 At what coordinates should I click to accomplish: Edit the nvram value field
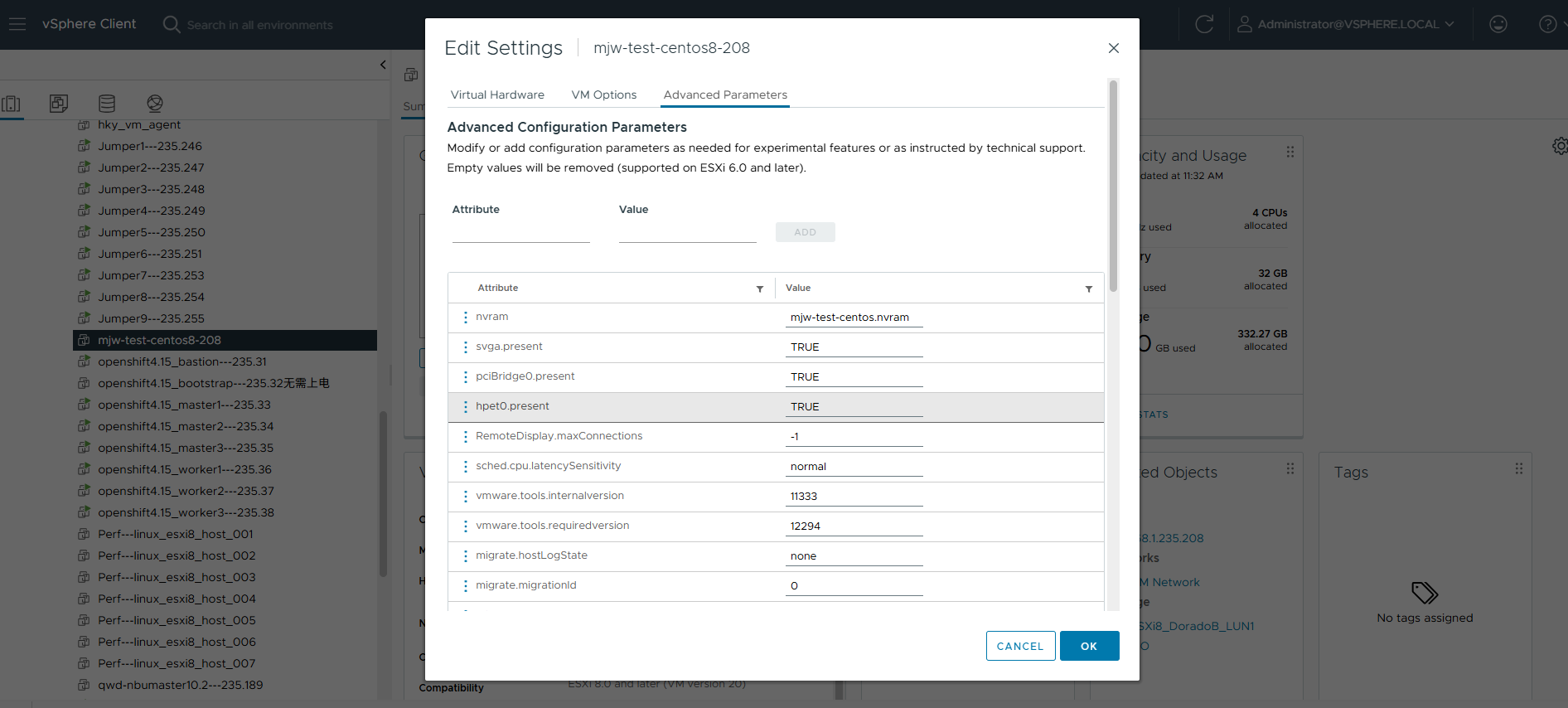pyautogui.click(x=854, y=318)
